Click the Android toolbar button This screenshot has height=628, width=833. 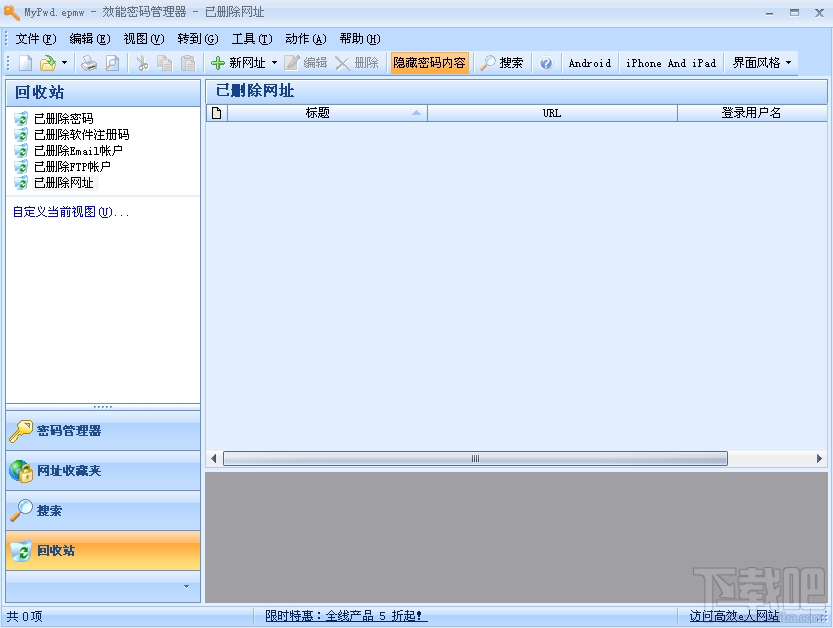click(x=590, y=63)
